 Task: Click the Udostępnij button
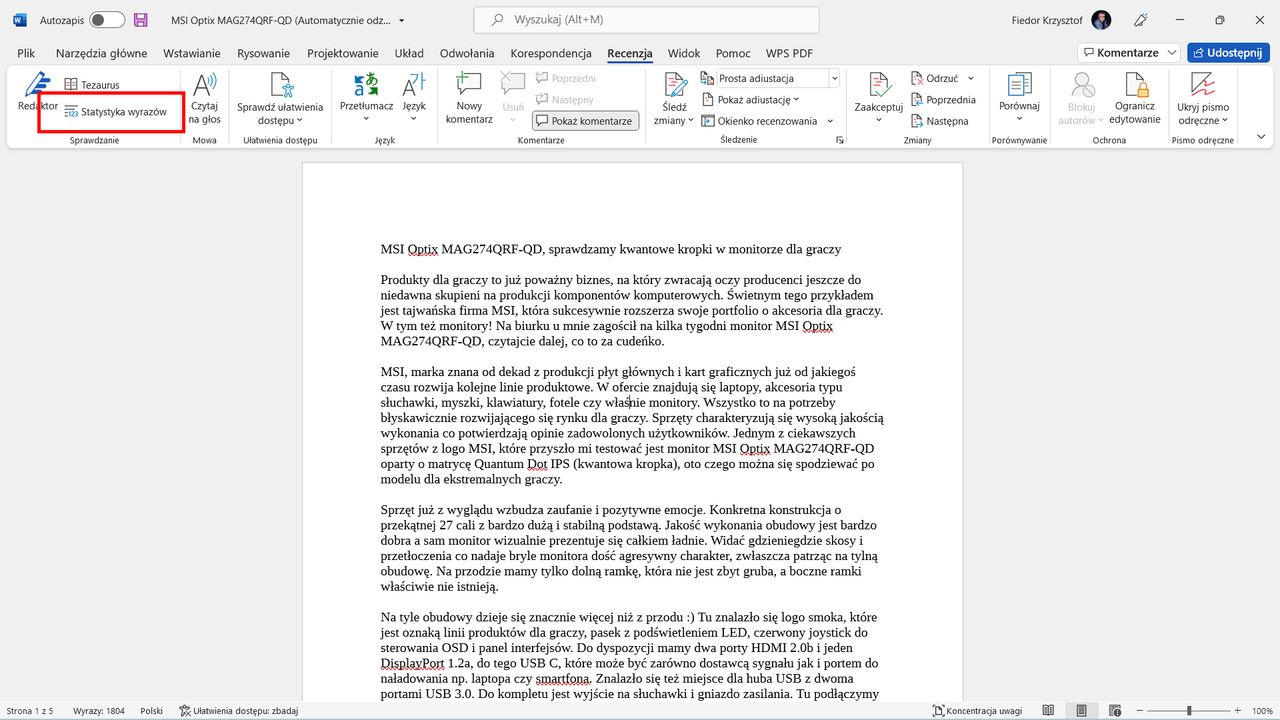click(x=1228, y=52)
